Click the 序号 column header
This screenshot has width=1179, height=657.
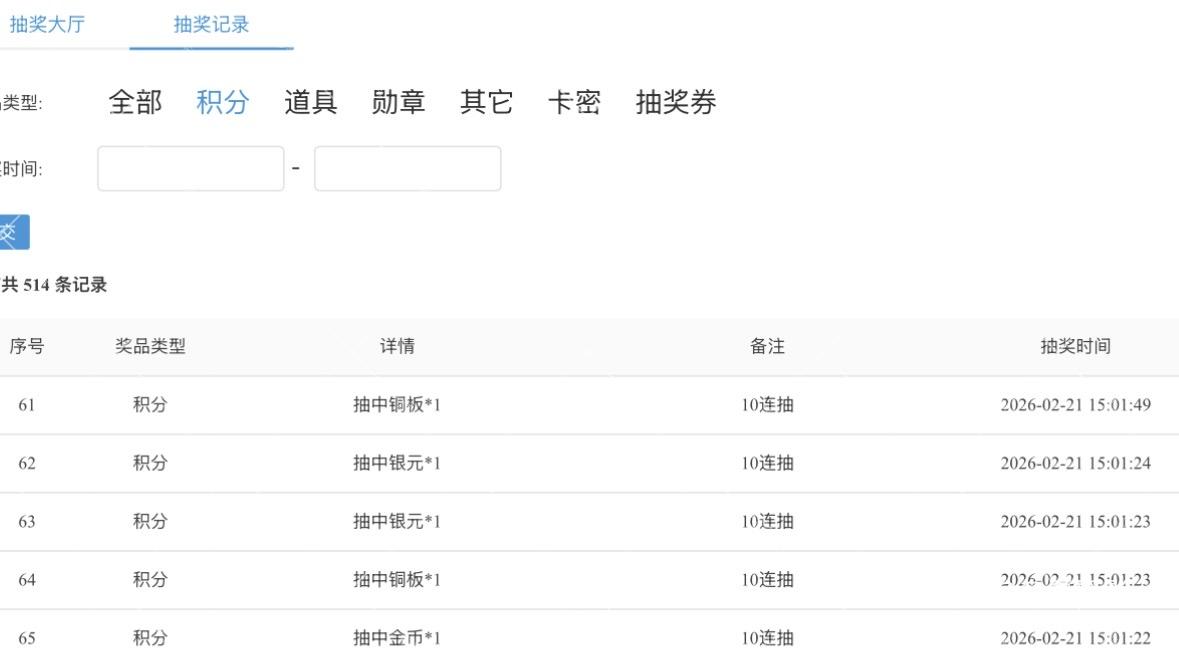(x=27, y=347)
